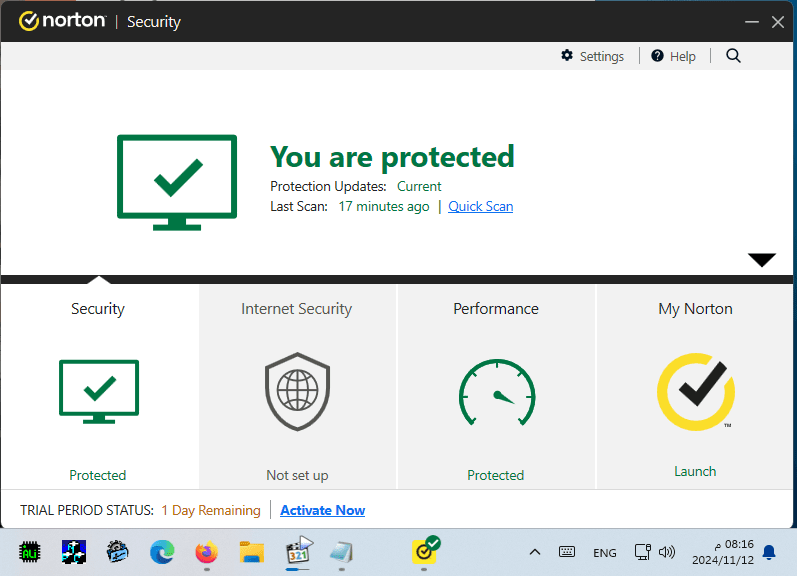Click Launch under My Norton
Viewport: 797px width, 576px height.
[x=695, y=471]
